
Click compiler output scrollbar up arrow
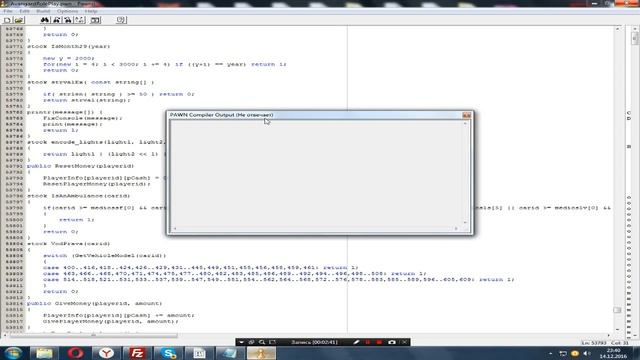pos(465,124)
